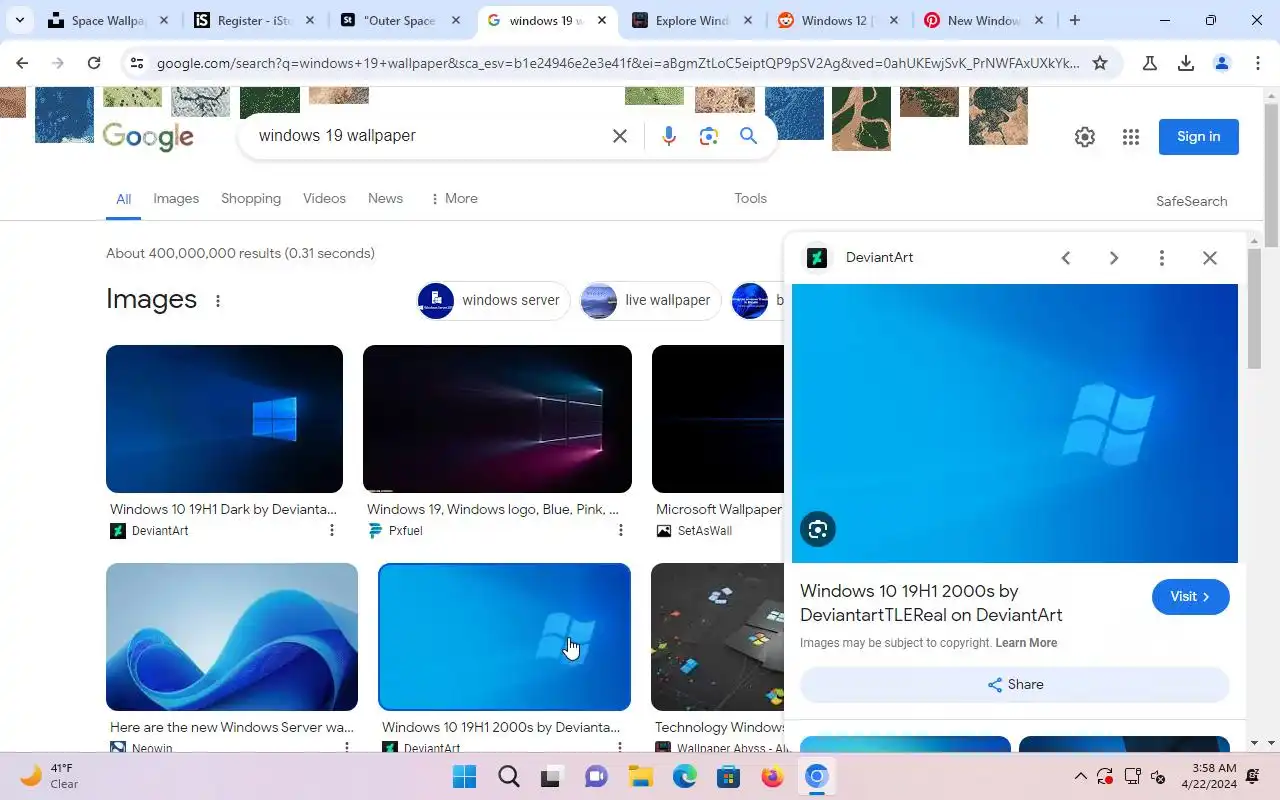
Task: Search inside image with Lens button on preview
Action: click(x=818, y=529)
